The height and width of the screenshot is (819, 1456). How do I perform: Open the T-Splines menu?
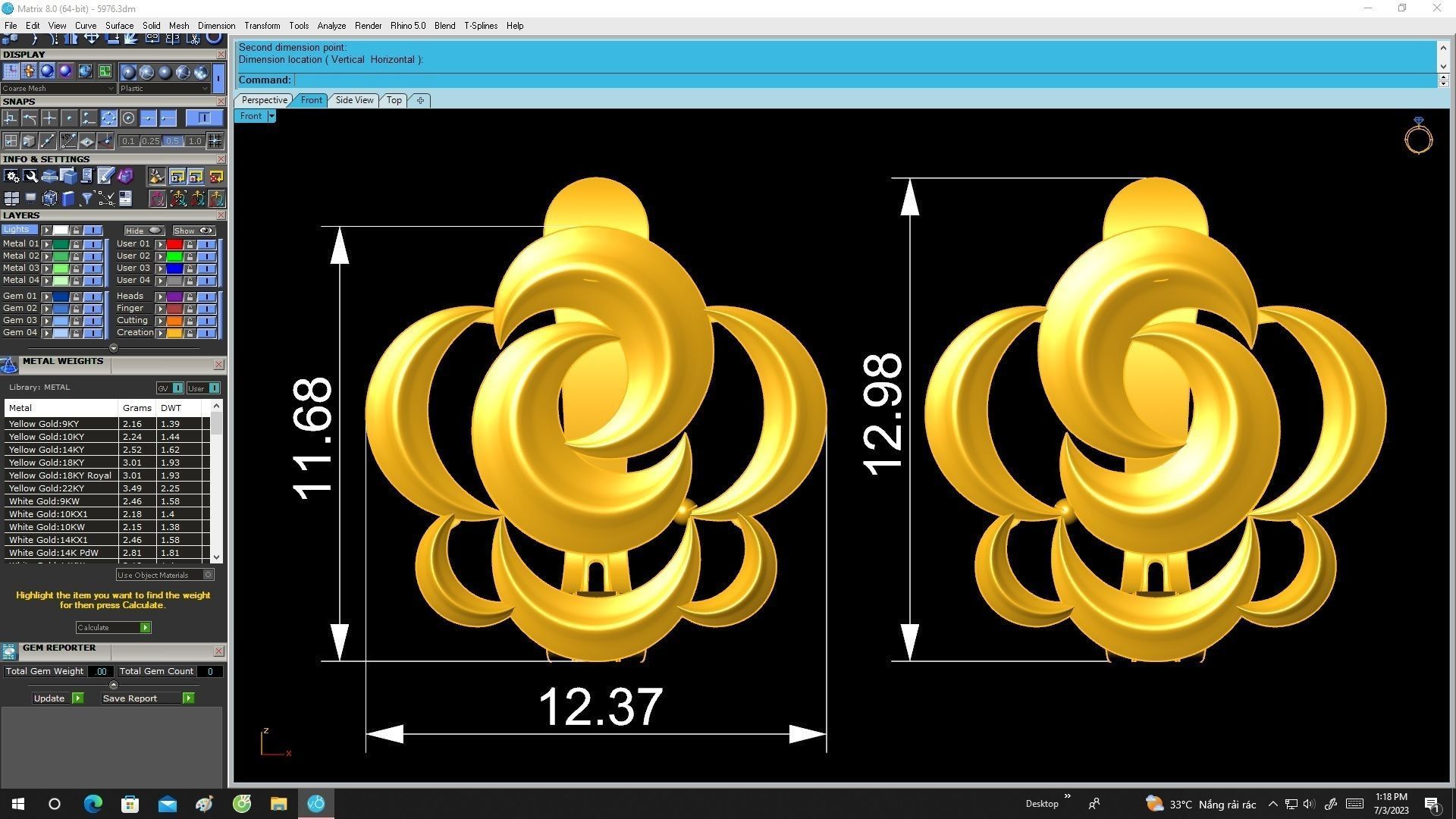[x=481, y=26]
